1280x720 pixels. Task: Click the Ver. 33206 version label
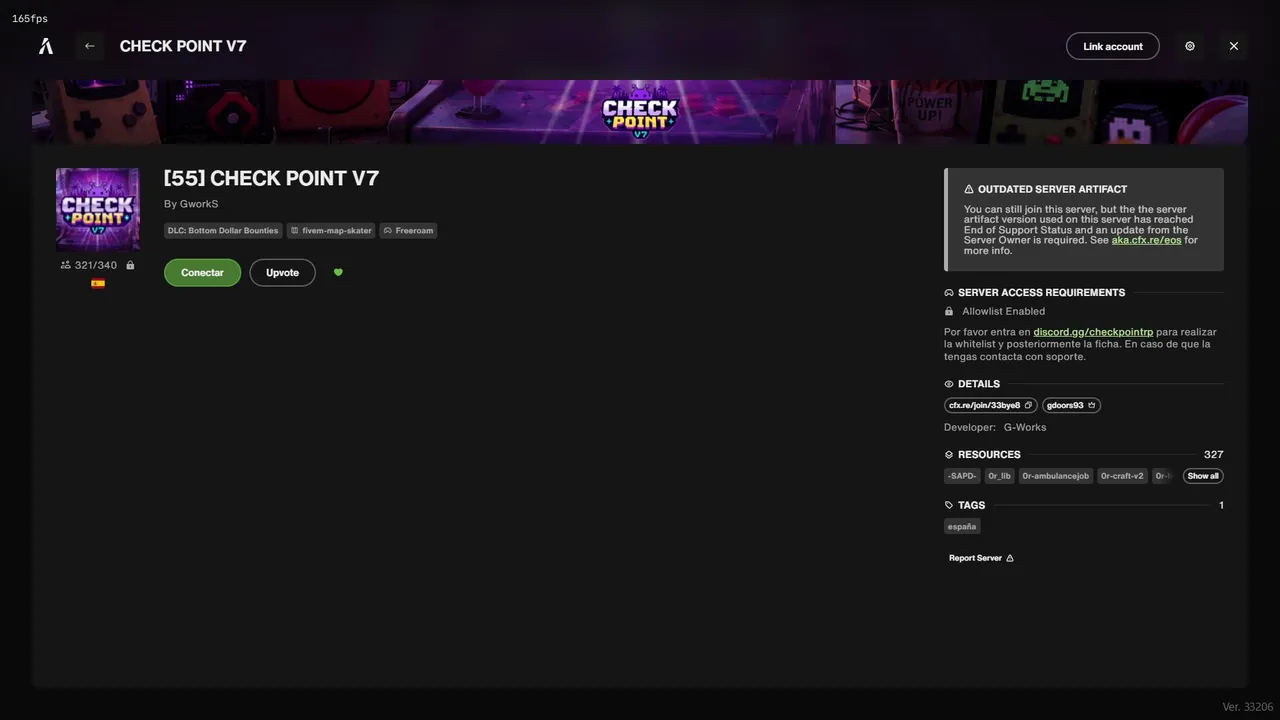tap(1248, 707)
